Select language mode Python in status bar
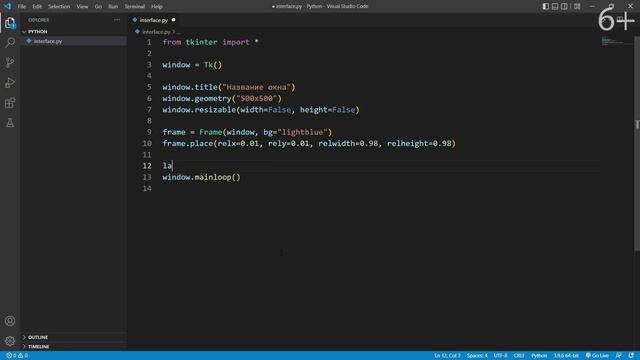 point(539,356)
